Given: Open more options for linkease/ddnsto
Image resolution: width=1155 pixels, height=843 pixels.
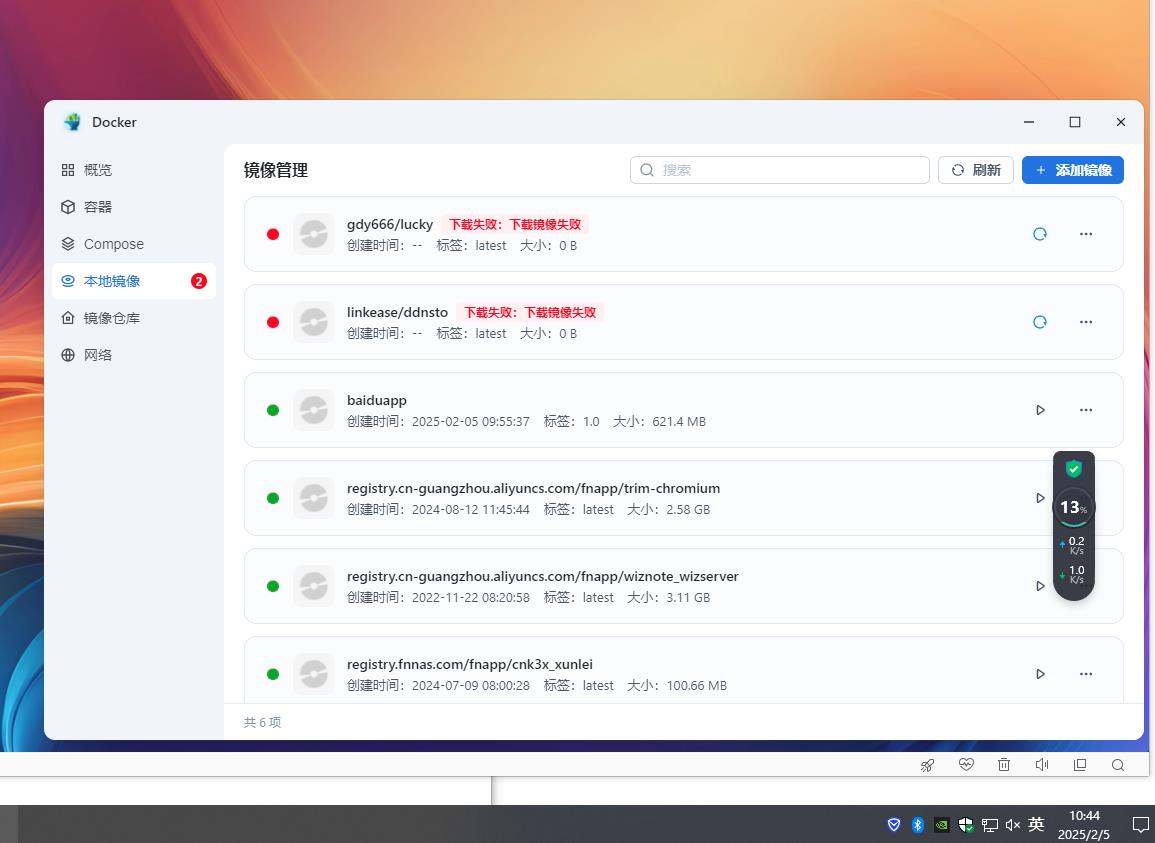Looking at the screenshot, I should (1085, 322).
